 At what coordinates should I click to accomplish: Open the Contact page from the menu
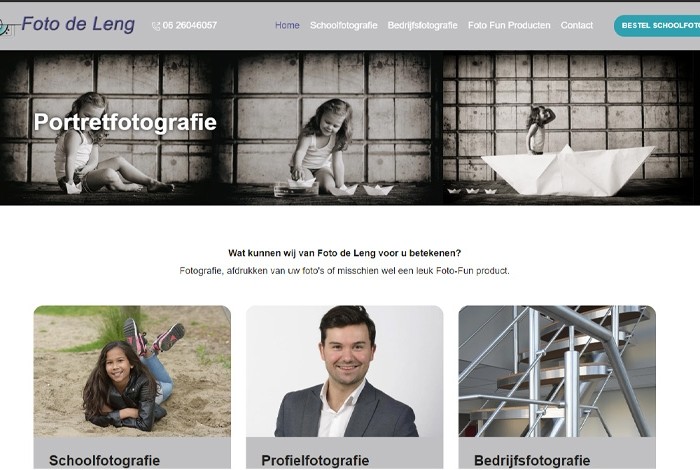[577, 25]
